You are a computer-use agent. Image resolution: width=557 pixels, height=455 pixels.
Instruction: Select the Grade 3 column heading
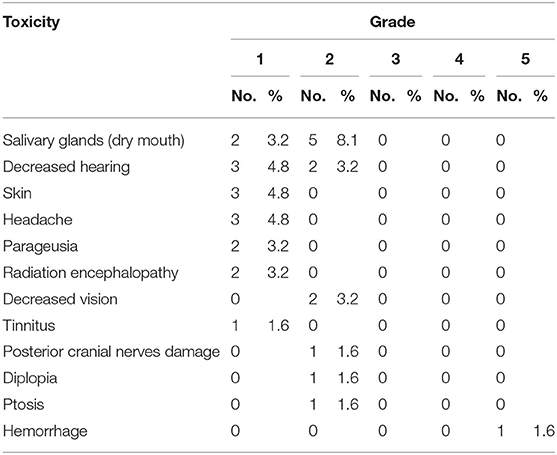(x=396, y=59)
